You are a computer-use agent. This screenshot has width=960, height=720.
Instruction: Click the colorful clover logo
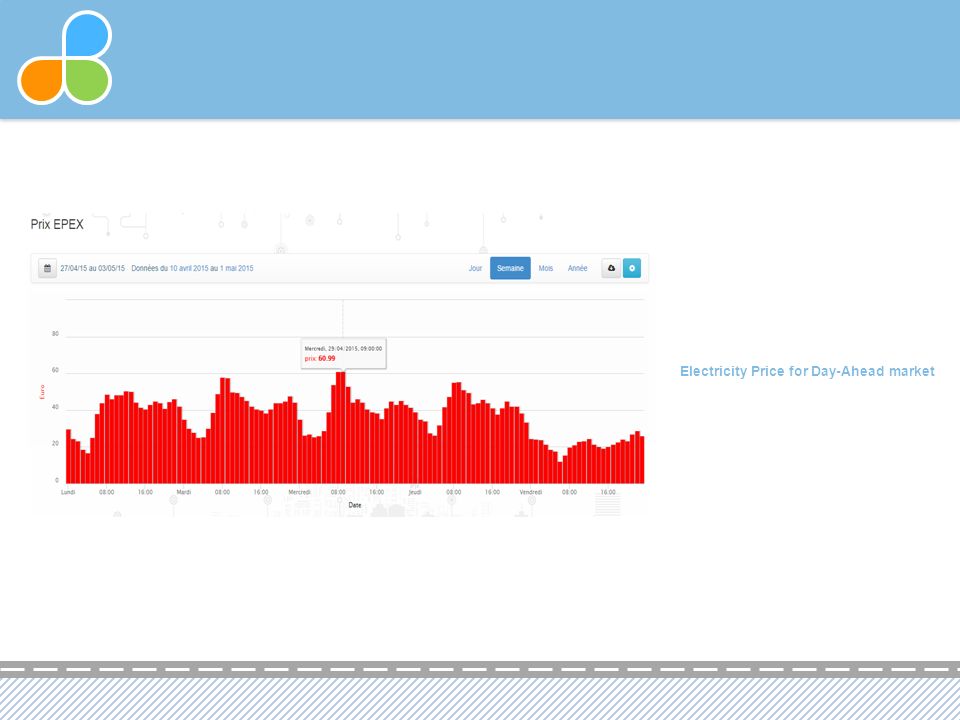(65, 58)
